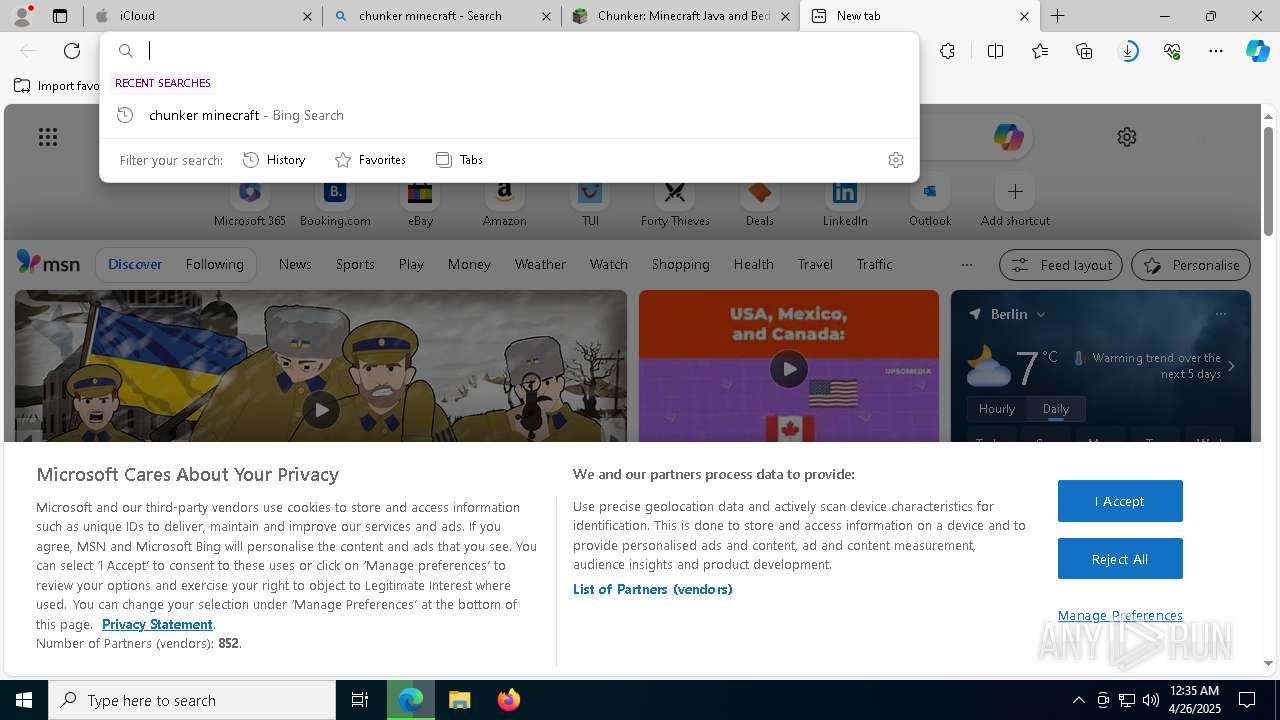Open Collections icon in toolbar
Image resolution: width=1280 pixels, height=720 pixels.
click(x=1084, y=51)
